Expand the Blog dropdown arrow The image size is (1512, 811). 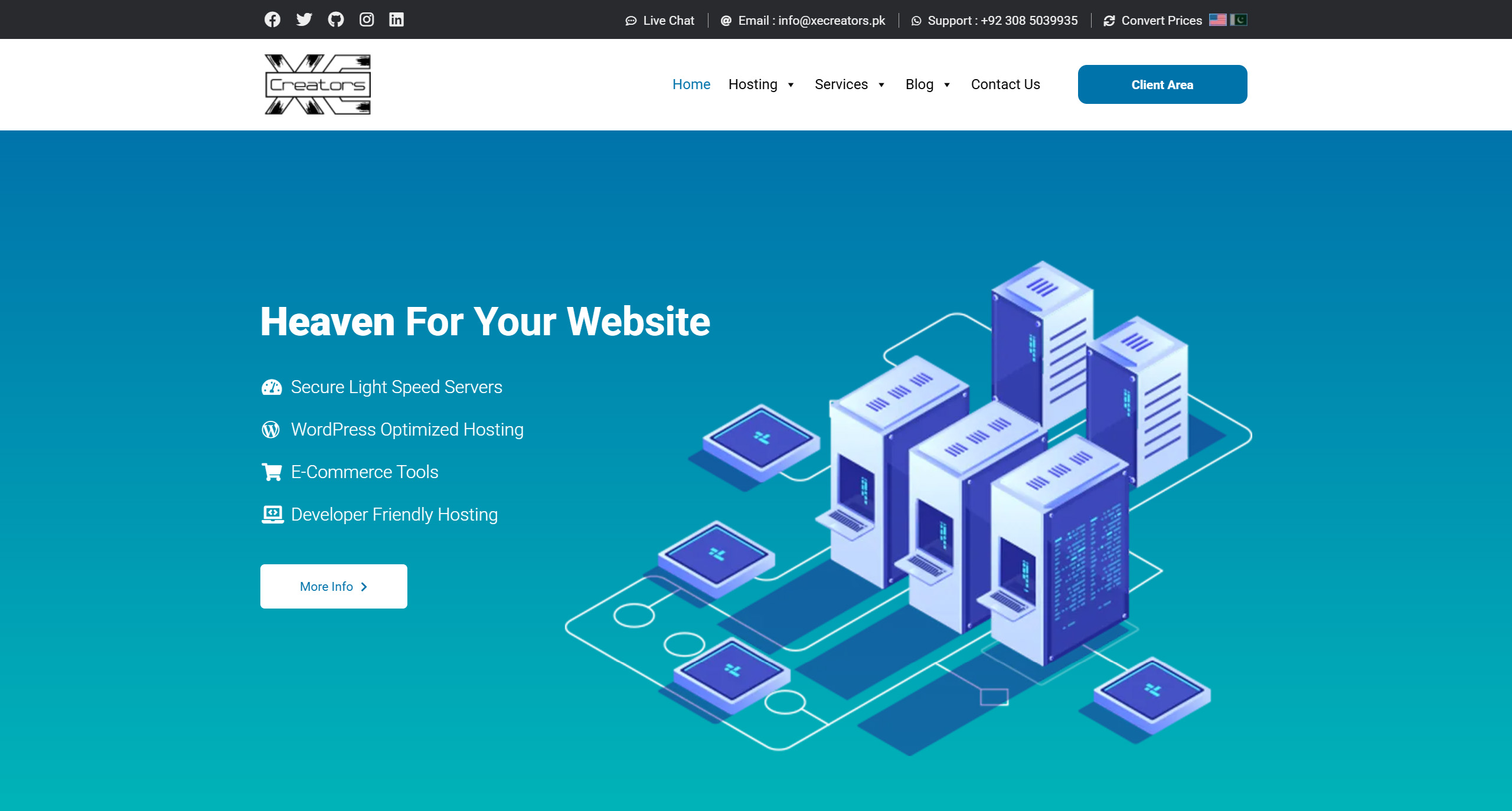(x=947, y=85)
